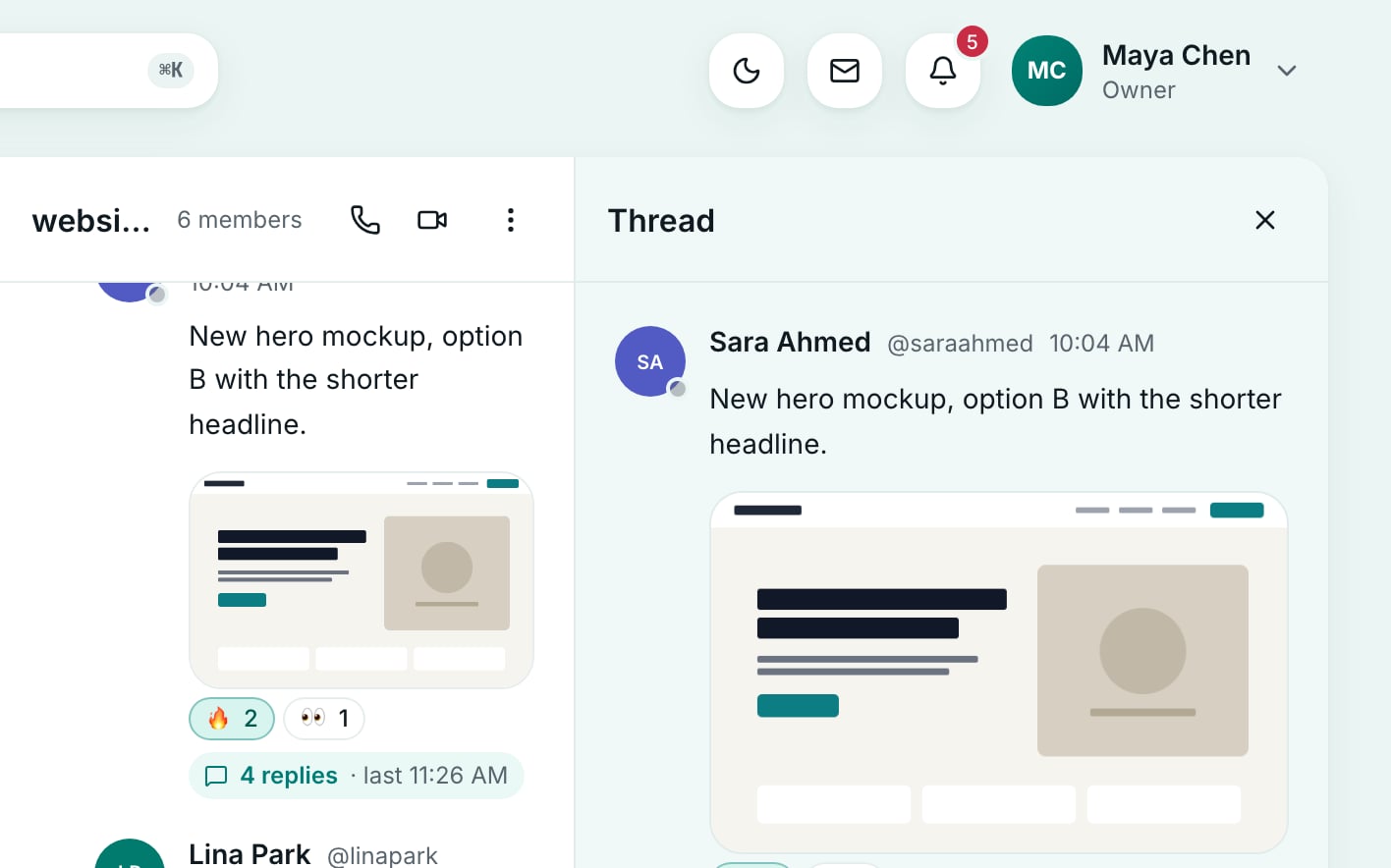Close the Thread panel
1391x868 pixels.
pyautogui.click(x=1265, y=220)
